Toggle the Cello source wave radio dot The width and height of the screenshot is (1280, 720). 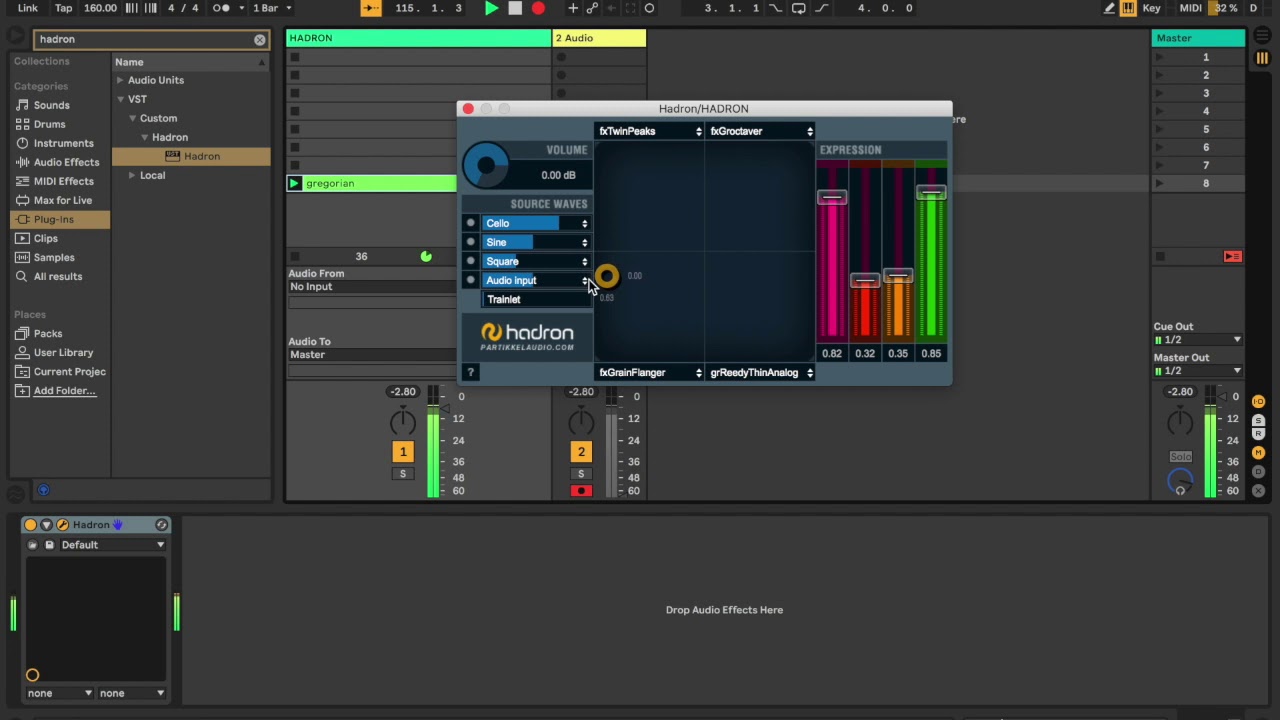click(470, 223)
